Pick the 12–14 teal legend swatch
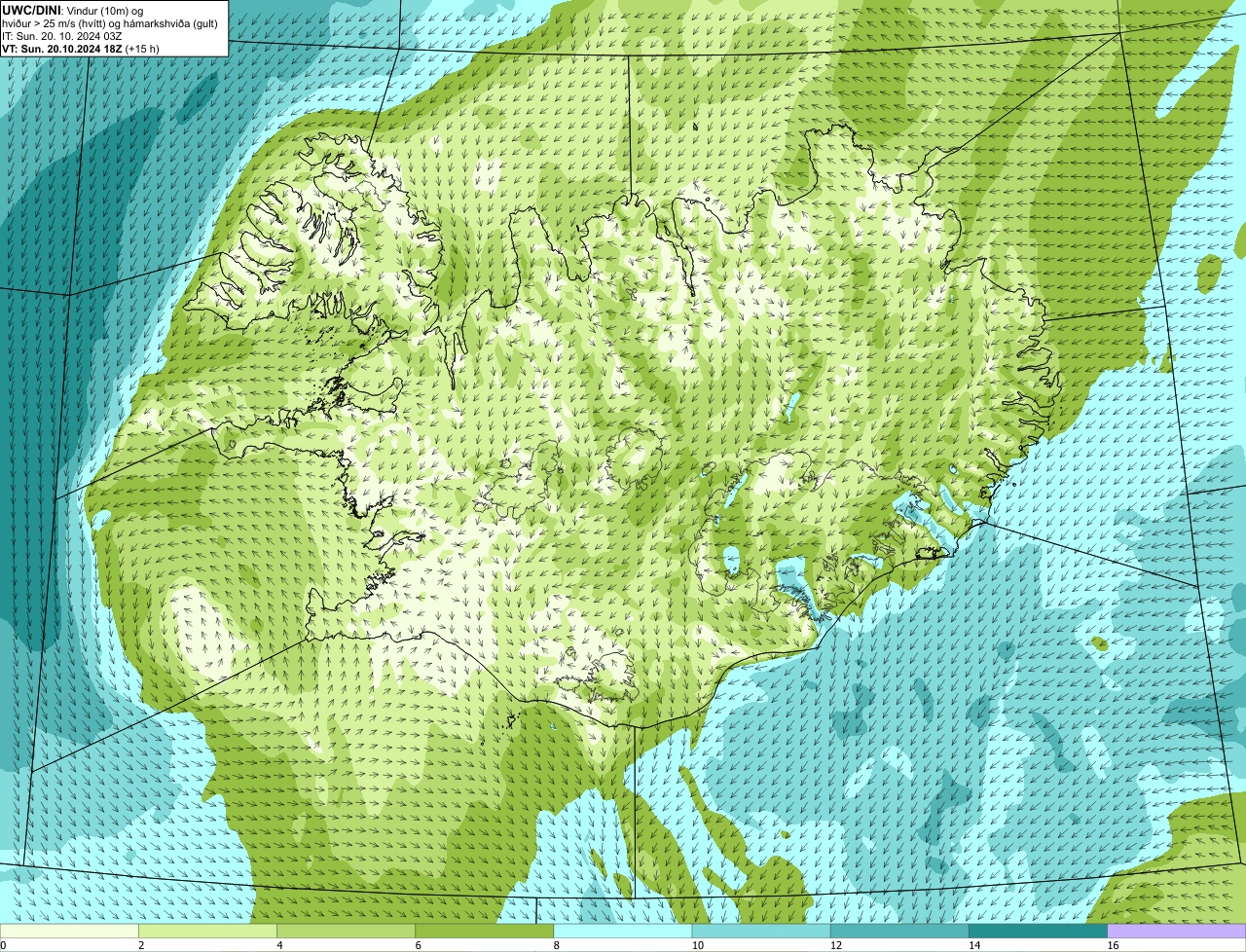 900,931
